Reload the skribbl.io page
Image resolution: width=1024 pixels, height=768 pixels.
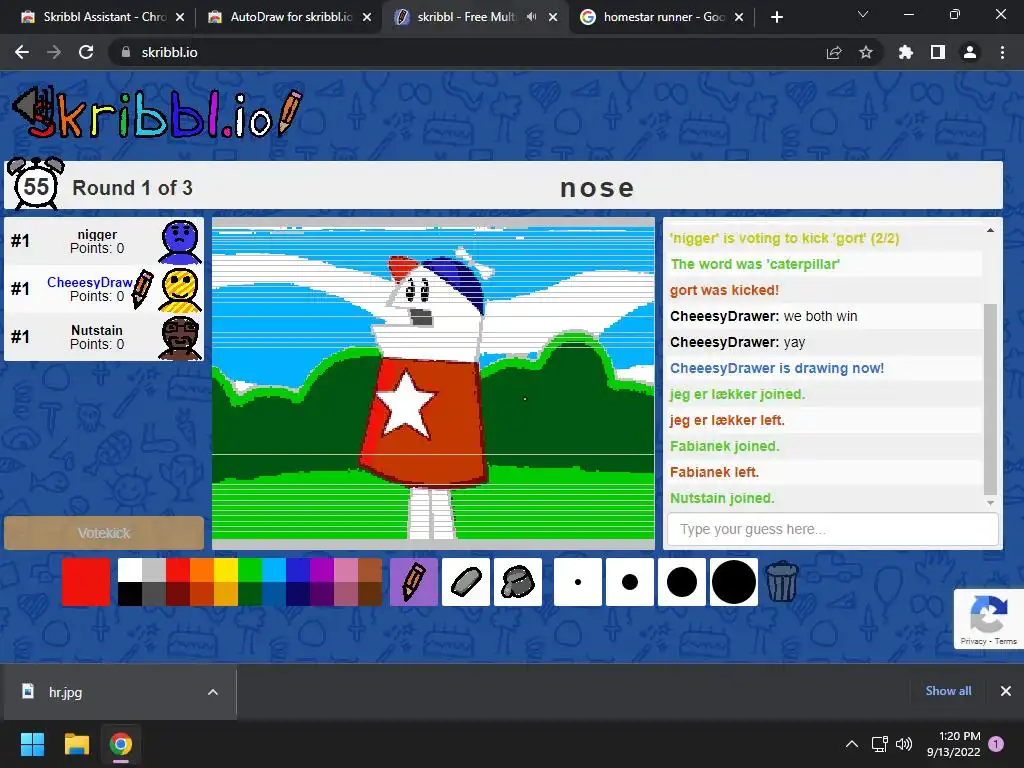tap(86, 52)
